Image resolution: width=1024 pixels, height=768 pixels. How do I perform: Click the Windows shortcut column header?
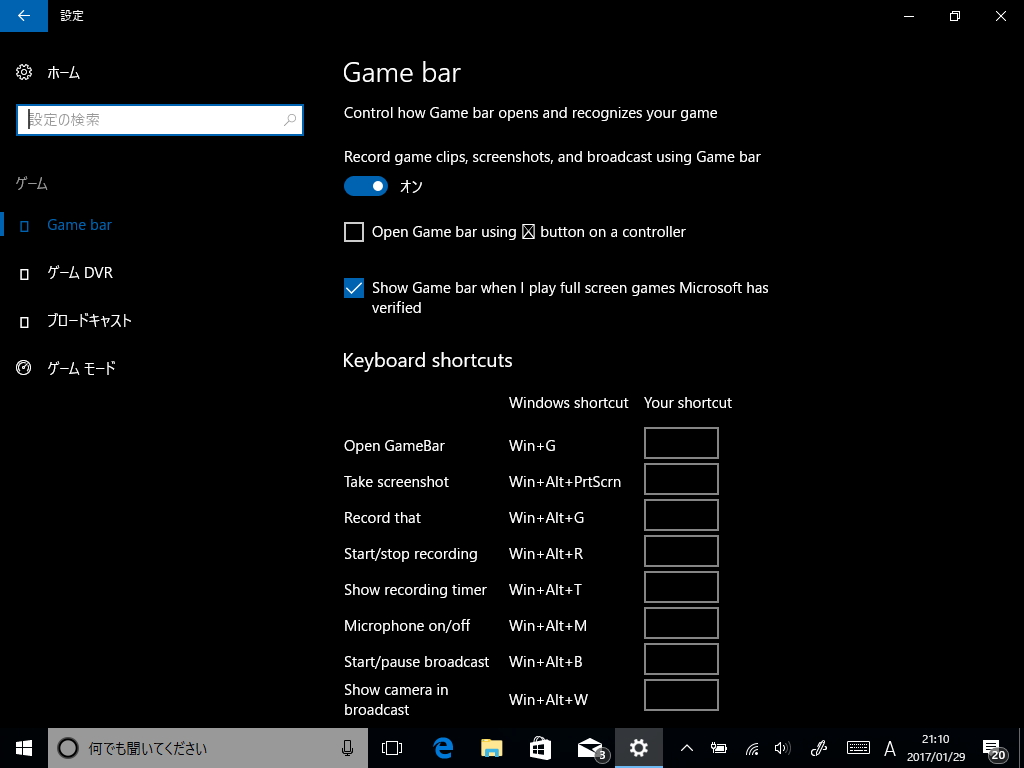pos(569,403)
